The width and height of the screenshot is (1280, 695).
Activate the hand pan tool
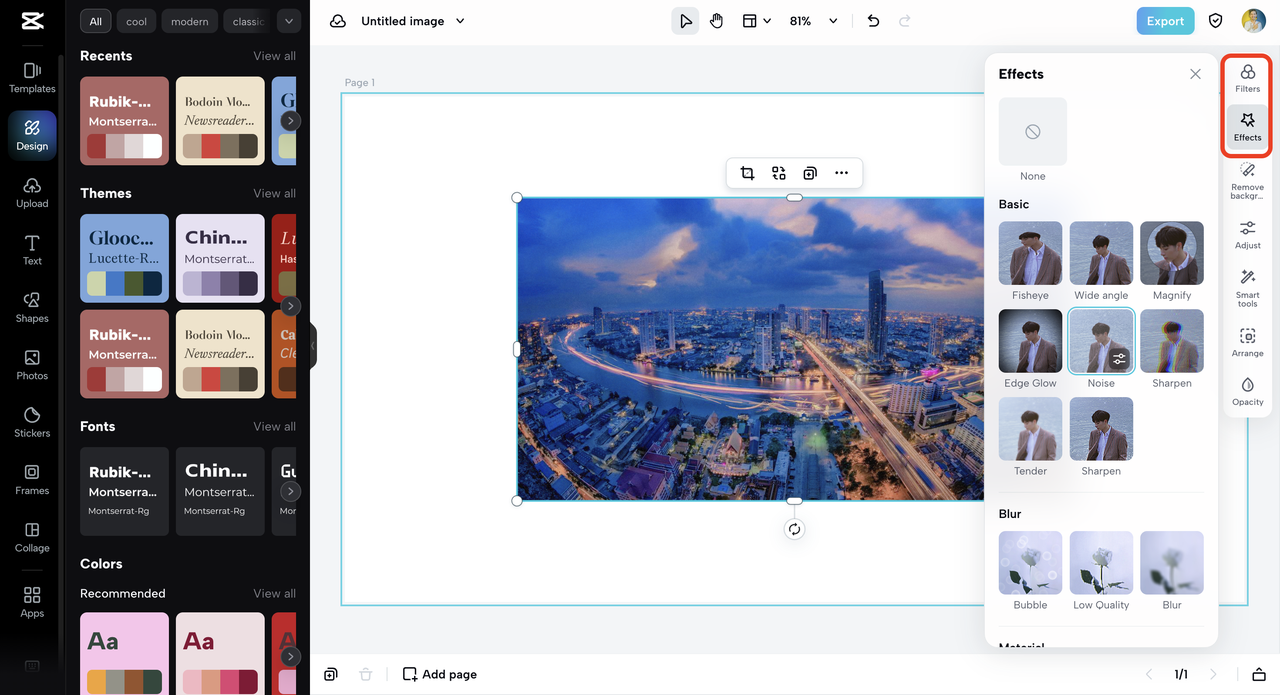[x=716, y=21]
